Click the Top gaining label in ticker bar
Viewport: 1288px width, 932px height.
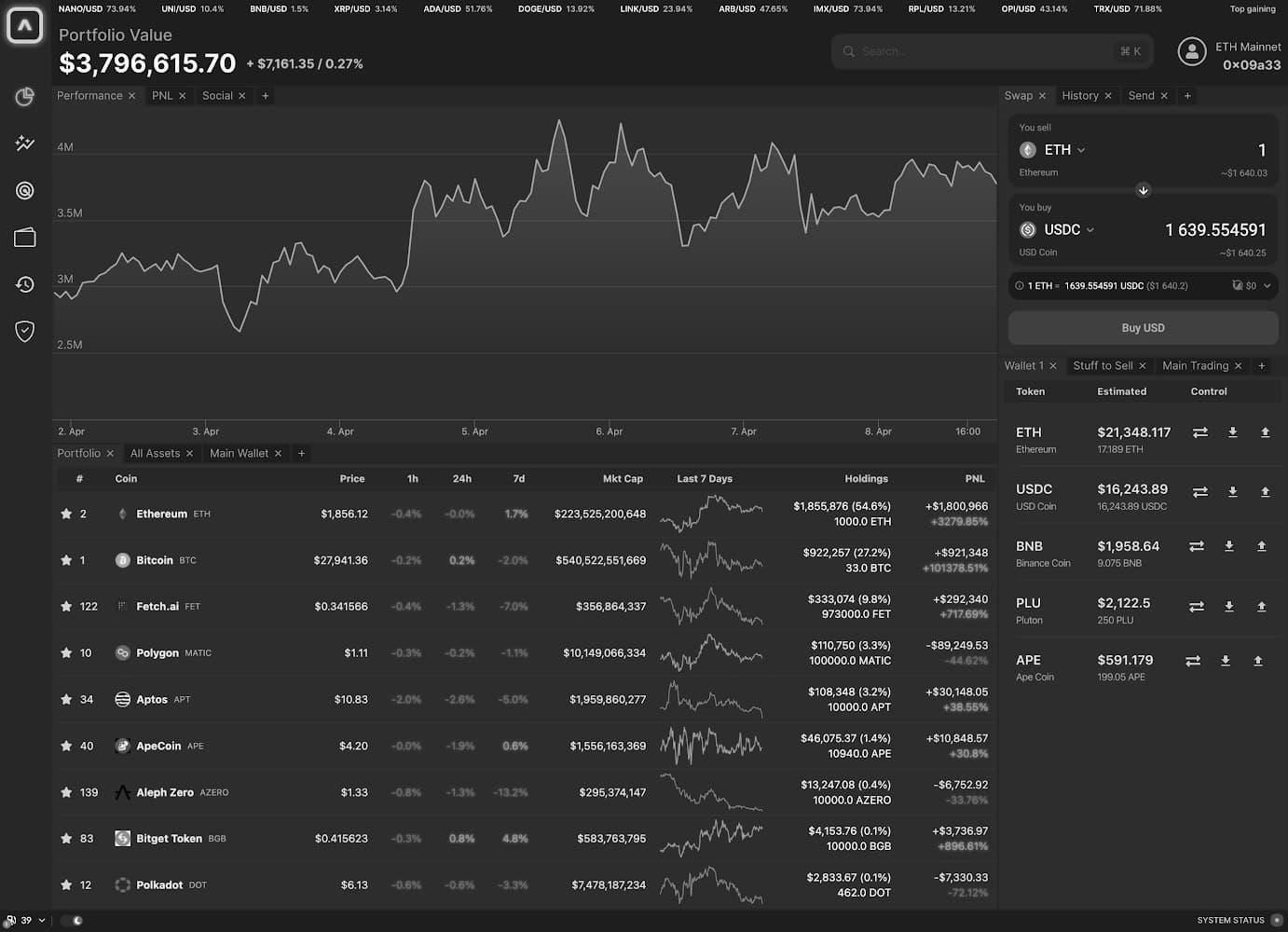(x=1253, y=8)
